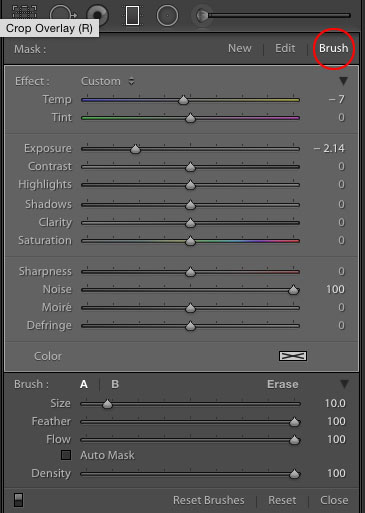
Task: Switch to New mask mode
Action: pyautogui.click(x=240, y=48)
